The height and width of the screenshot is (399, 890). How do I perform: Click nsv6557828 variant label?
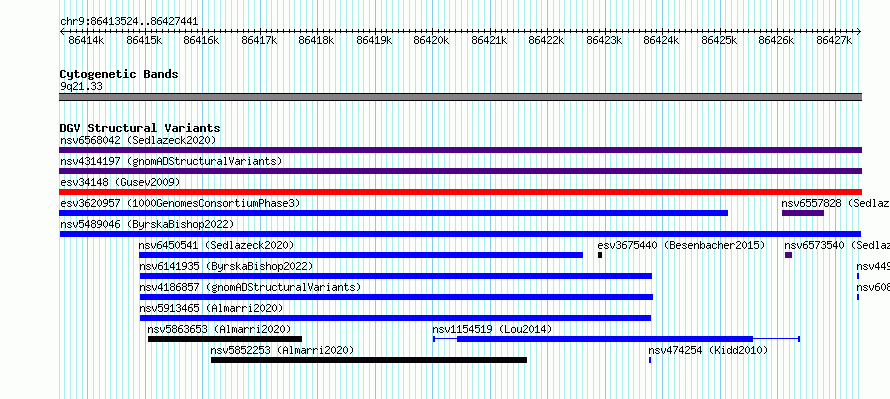pos(836,203)
